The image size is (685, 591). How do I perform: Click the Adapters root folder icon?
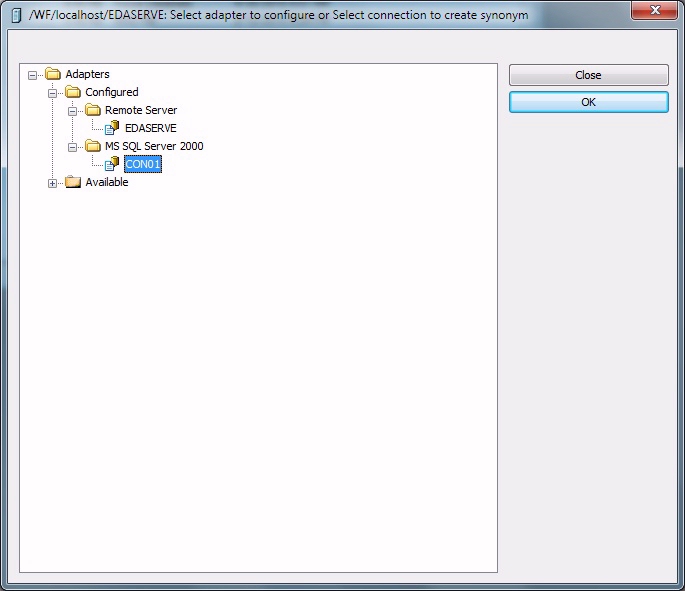(53, 74)
